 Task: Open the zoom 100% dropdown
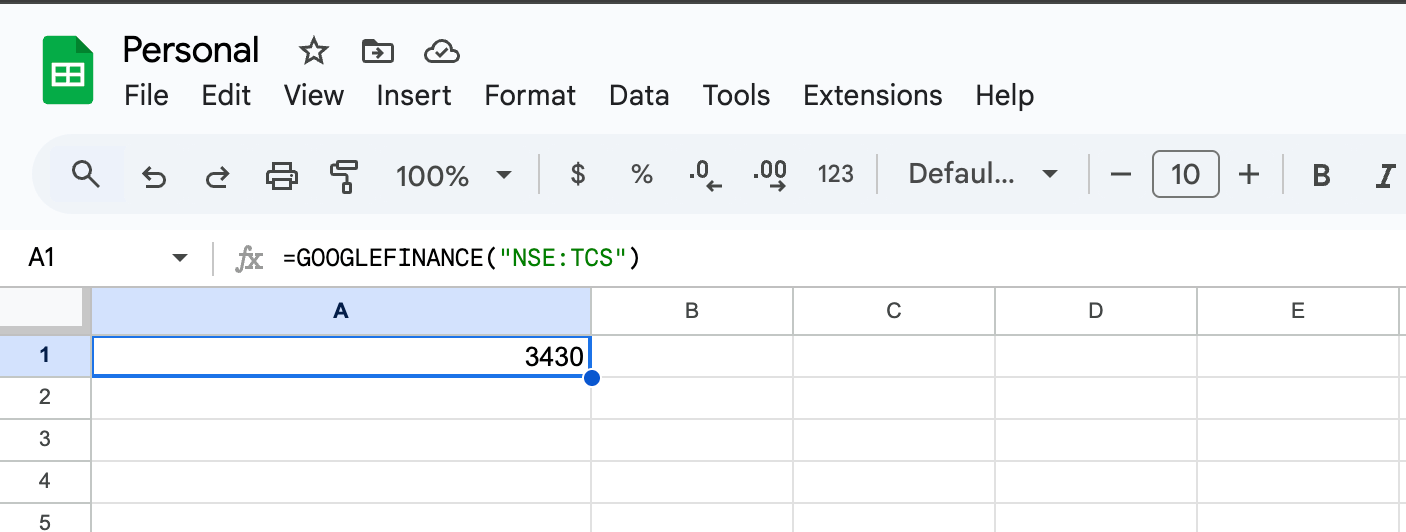point(454,176)
